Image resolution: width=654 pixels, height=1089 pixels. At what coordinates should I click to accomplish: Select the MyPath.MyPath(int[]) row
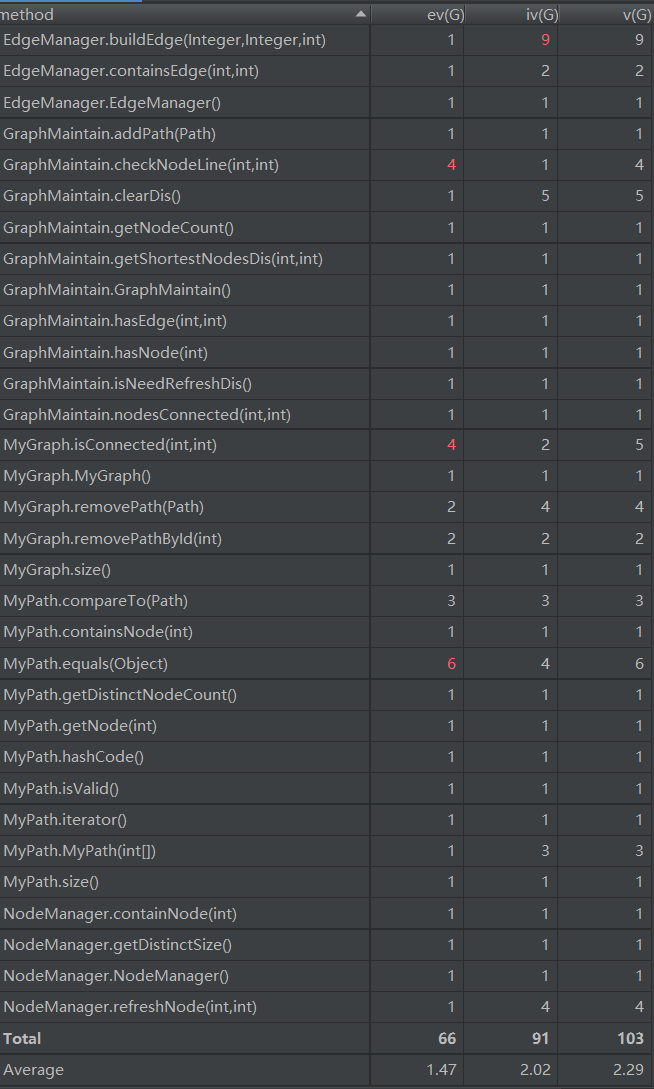327,851
